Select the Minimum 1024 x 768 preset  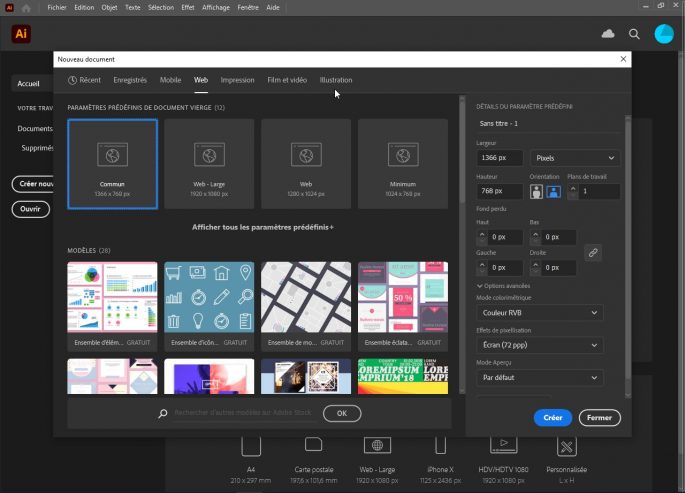403,164
